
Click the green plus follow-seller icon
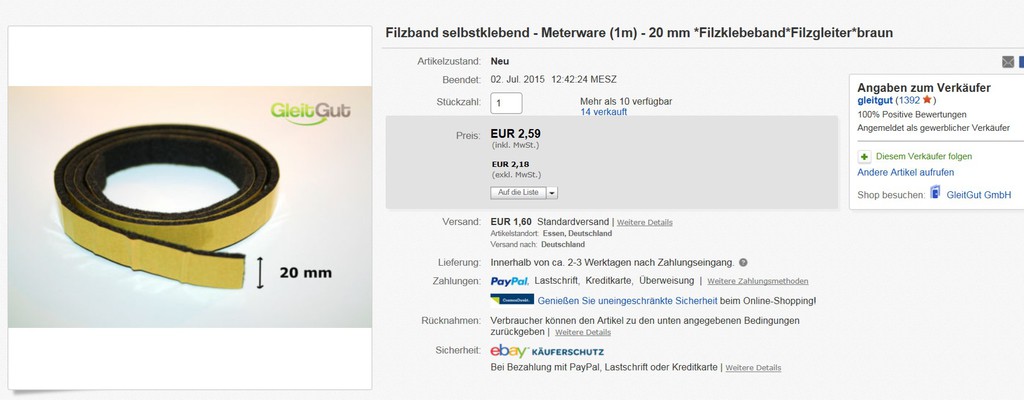(864, 157)
